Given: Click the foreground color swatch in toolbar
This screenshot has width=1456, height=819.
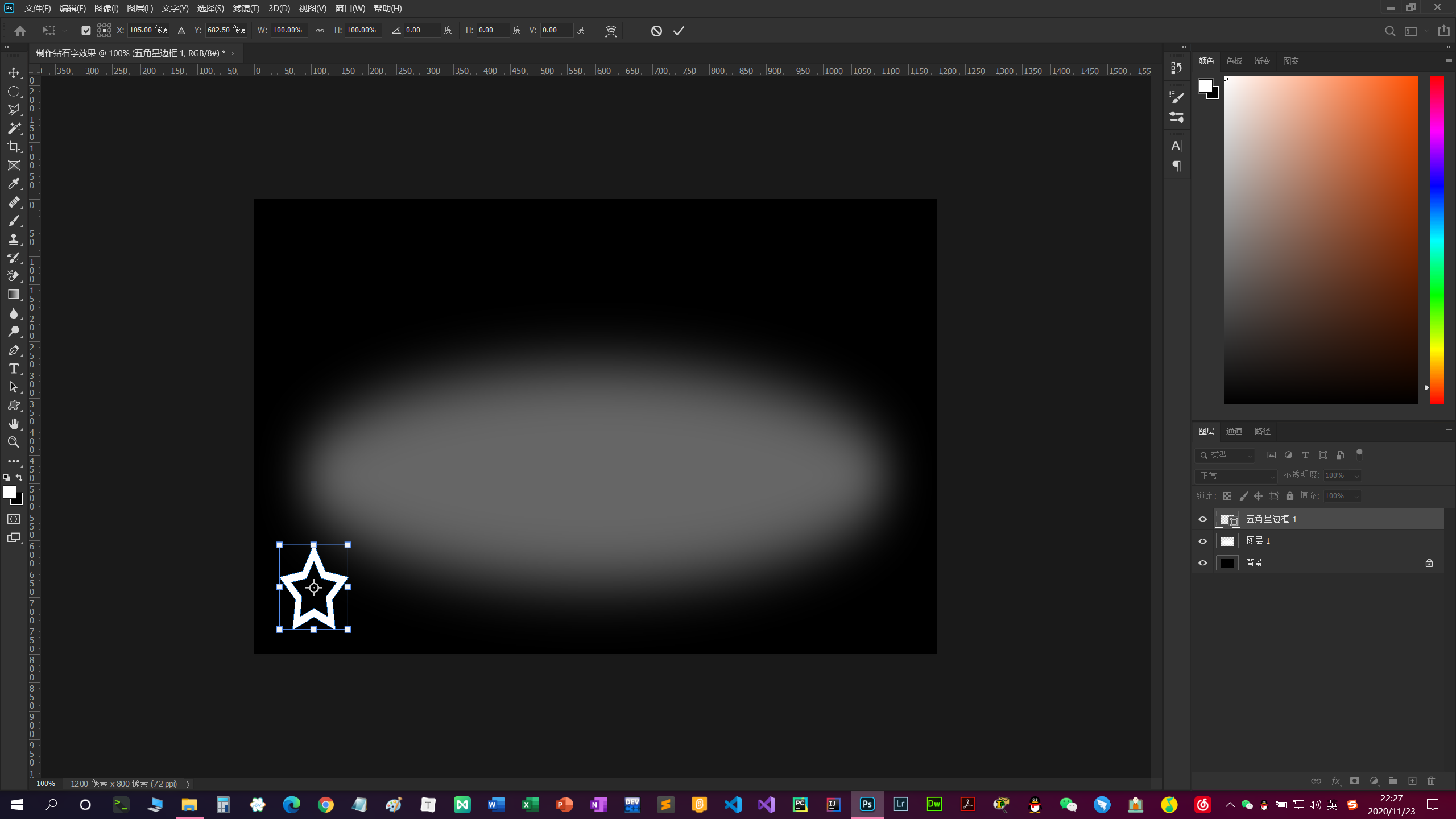Looking at the screenshot, I should pos(9,492).
